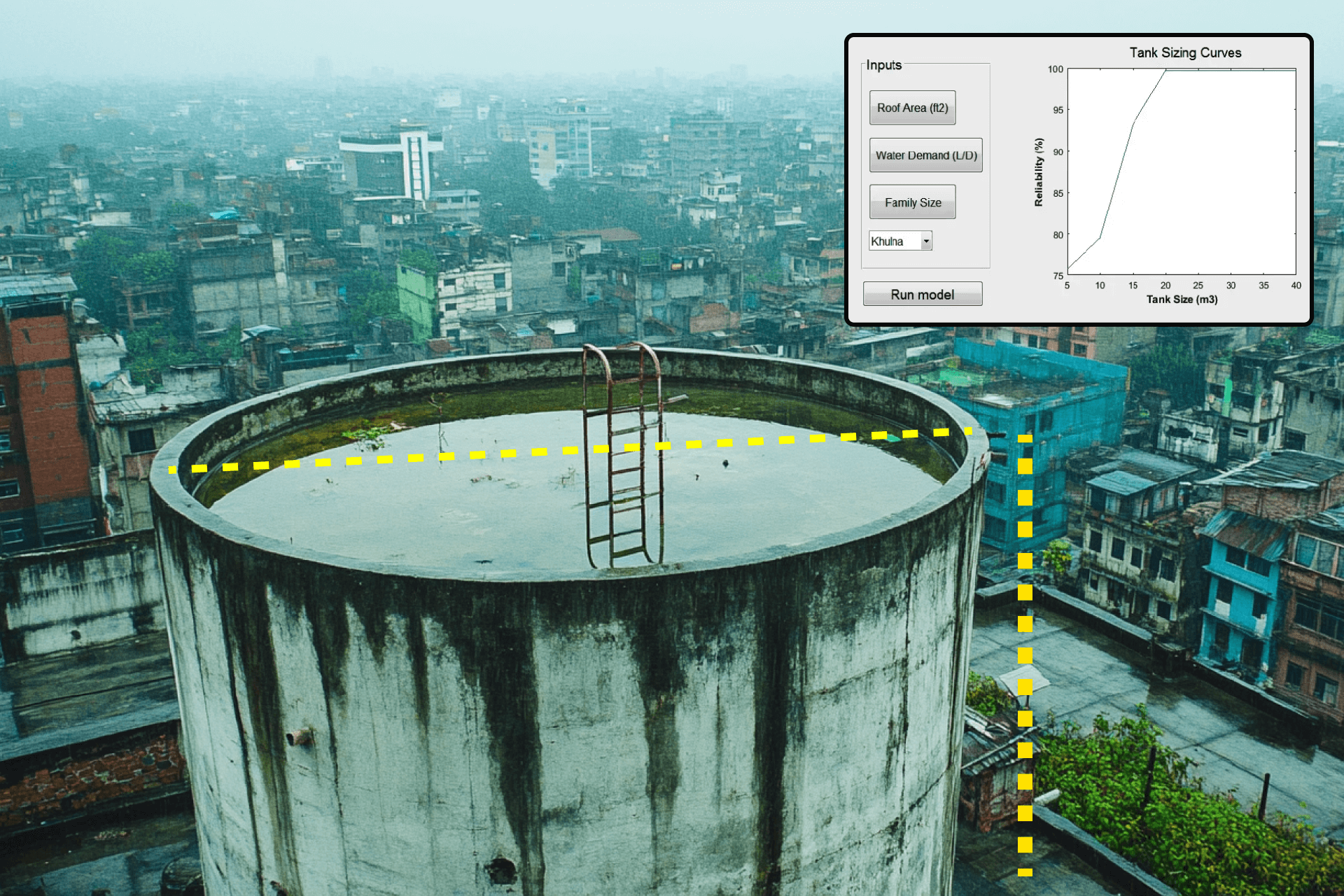Viewport: 1344px width, 896px height.
Task: Click the Roof Area (ft2) button
Action: tap(912, 108)
